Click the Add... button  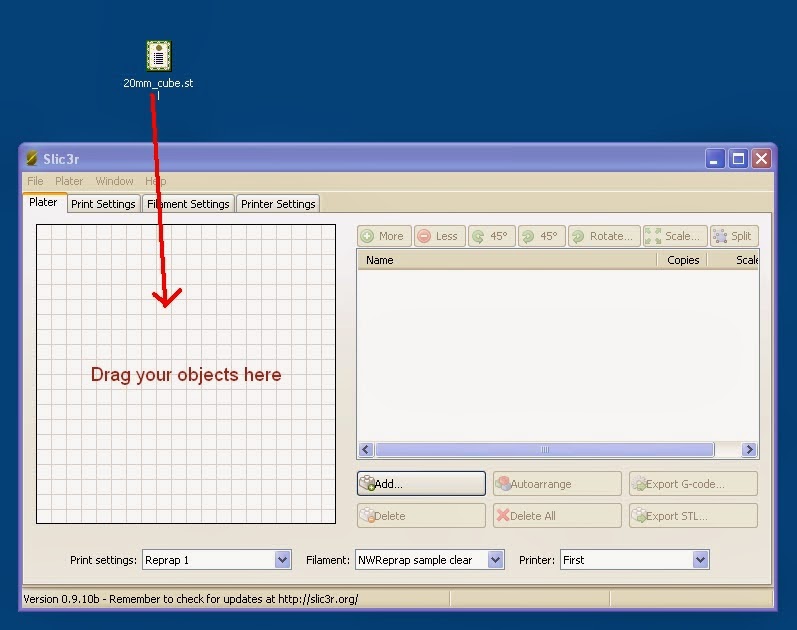(x=421, y=484)
